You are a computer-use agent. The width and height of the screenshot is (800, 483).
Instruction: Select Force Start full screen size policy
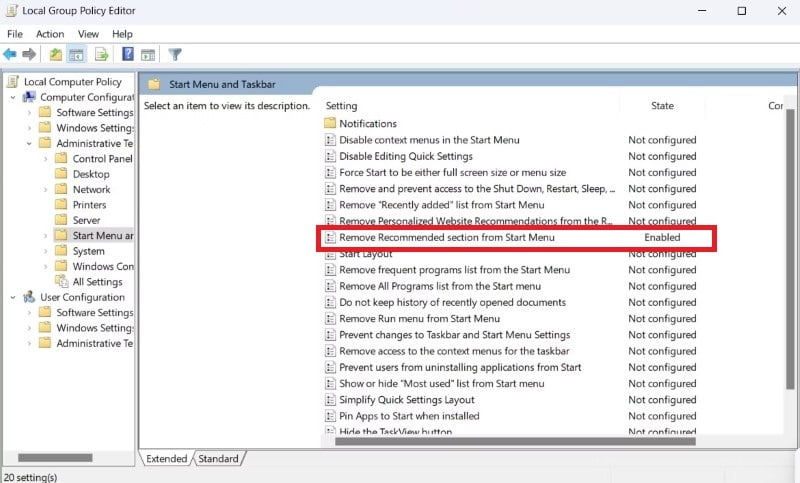(453, 172)
